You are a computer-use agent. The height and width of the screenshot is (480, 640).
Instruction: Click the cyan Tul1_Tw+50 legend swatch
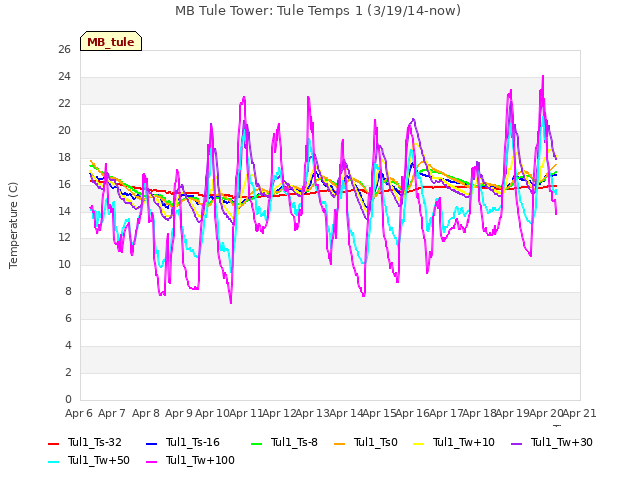[53, 462]
